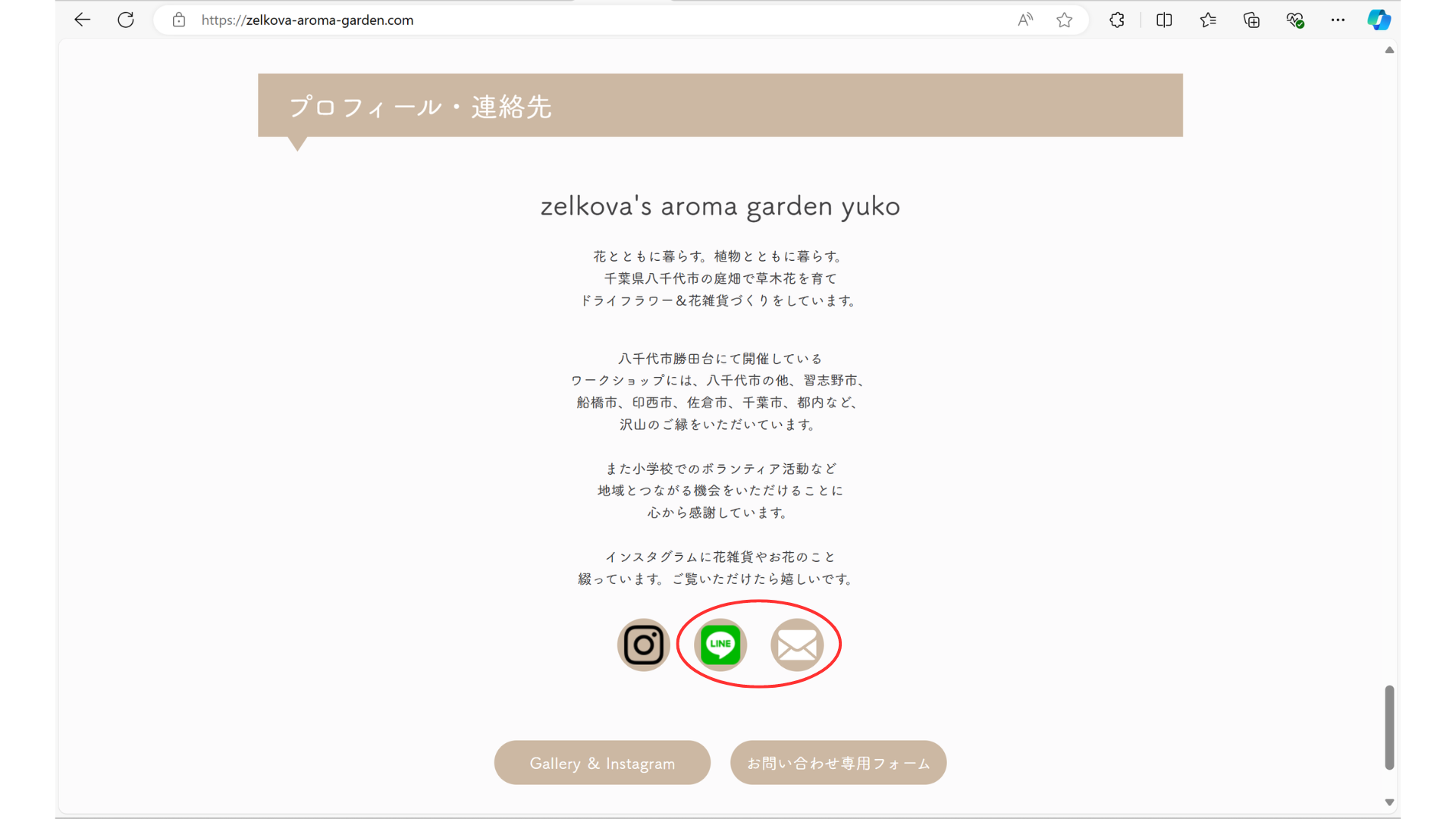This screenshot has width=1456, height=819.
Task: Click the line ドライフラワー＆花雑貨づくりをしています。
Action: (720, 300)
